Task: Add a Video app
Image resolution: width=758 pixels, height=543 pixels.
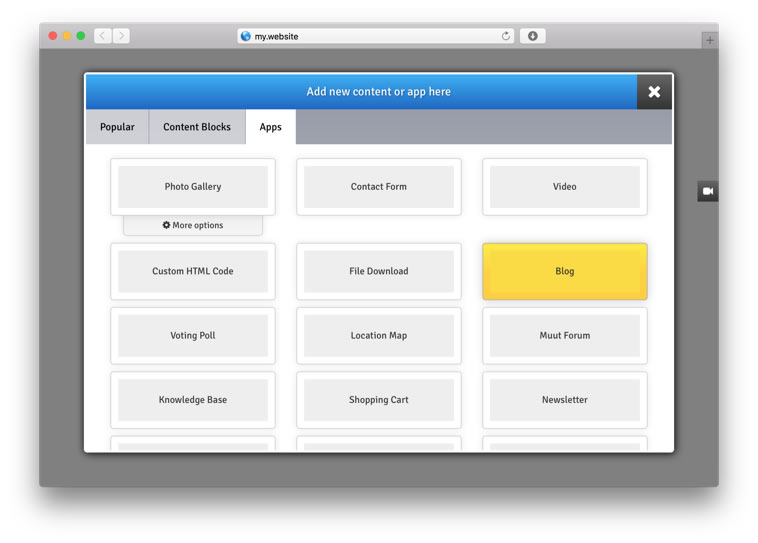Action: coord(565,187)
